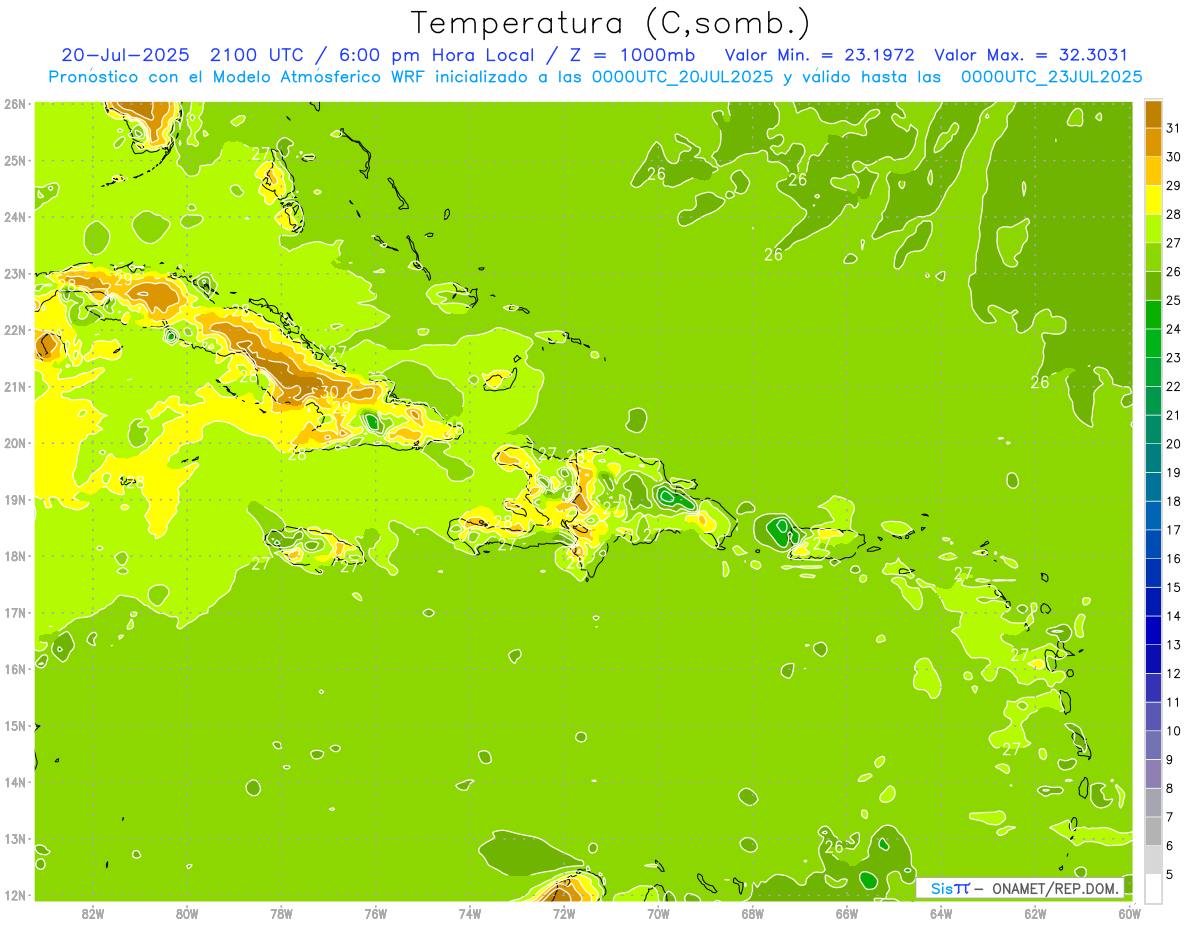Screen dimensions: 1200x927
Task: Click the "74W" longitude axis label
Action: (x=470, y=913)
